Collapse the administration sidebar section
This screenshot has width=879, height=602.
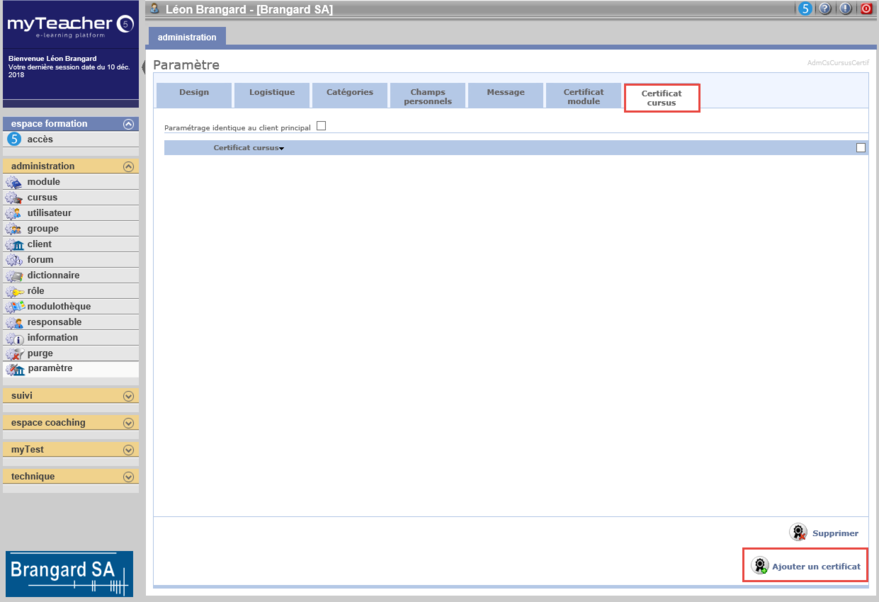[128, 167]
